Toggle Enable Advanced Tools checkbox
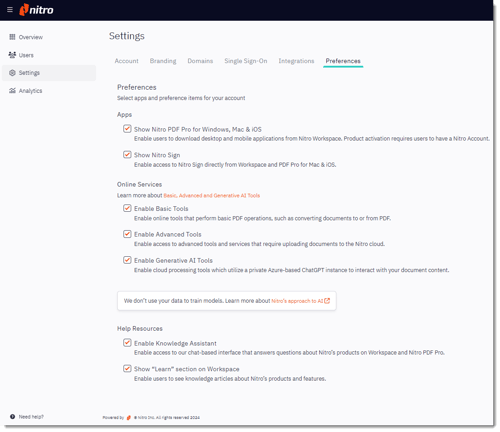This screenshot has height=432, width=500. [x=127, y=234]
